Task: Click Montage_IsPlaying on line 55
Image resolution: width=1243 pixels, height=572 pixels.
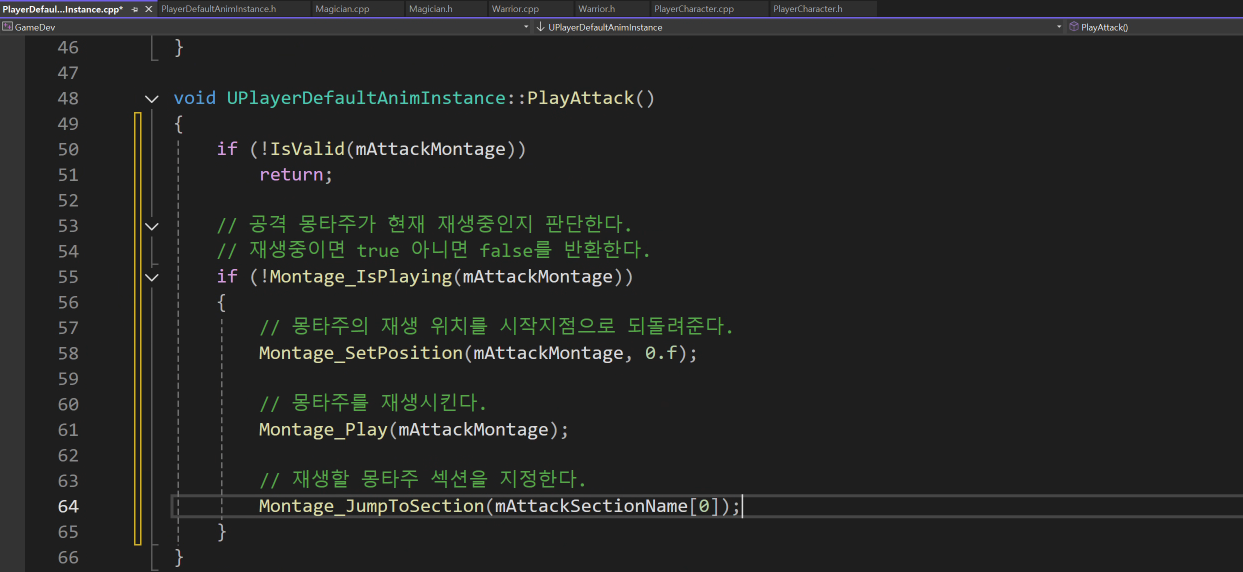Action: point(361,276)
